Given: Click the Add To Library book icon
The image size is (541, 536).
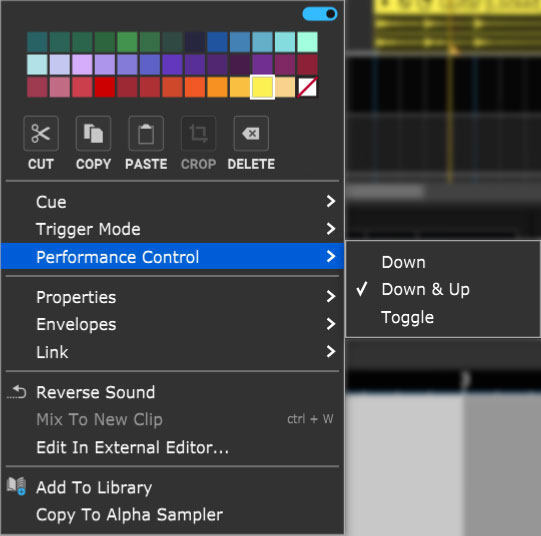Looking at the screenshot, I should [16, 486].
